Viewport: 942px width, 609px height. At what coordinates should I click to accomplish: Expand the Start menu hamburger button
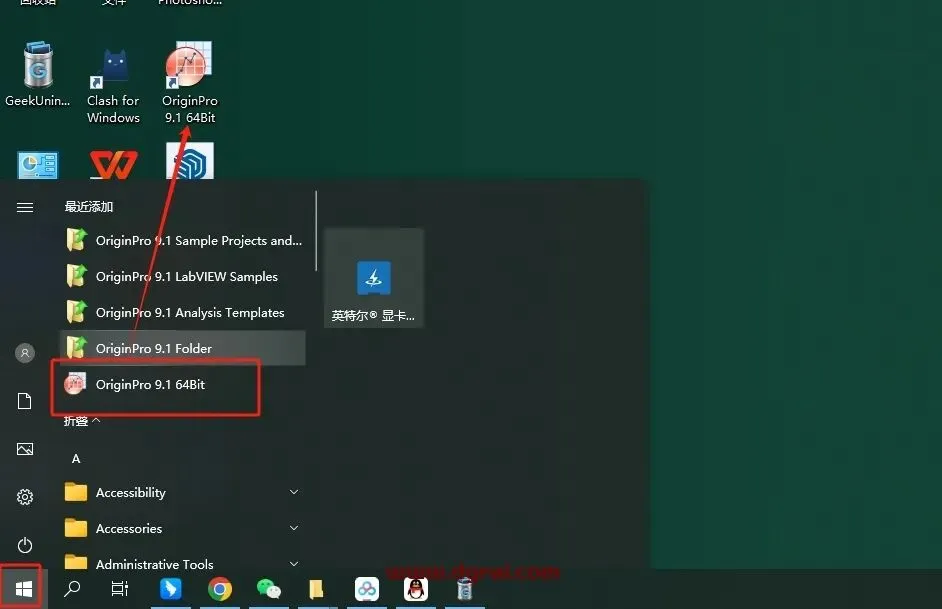25,208
